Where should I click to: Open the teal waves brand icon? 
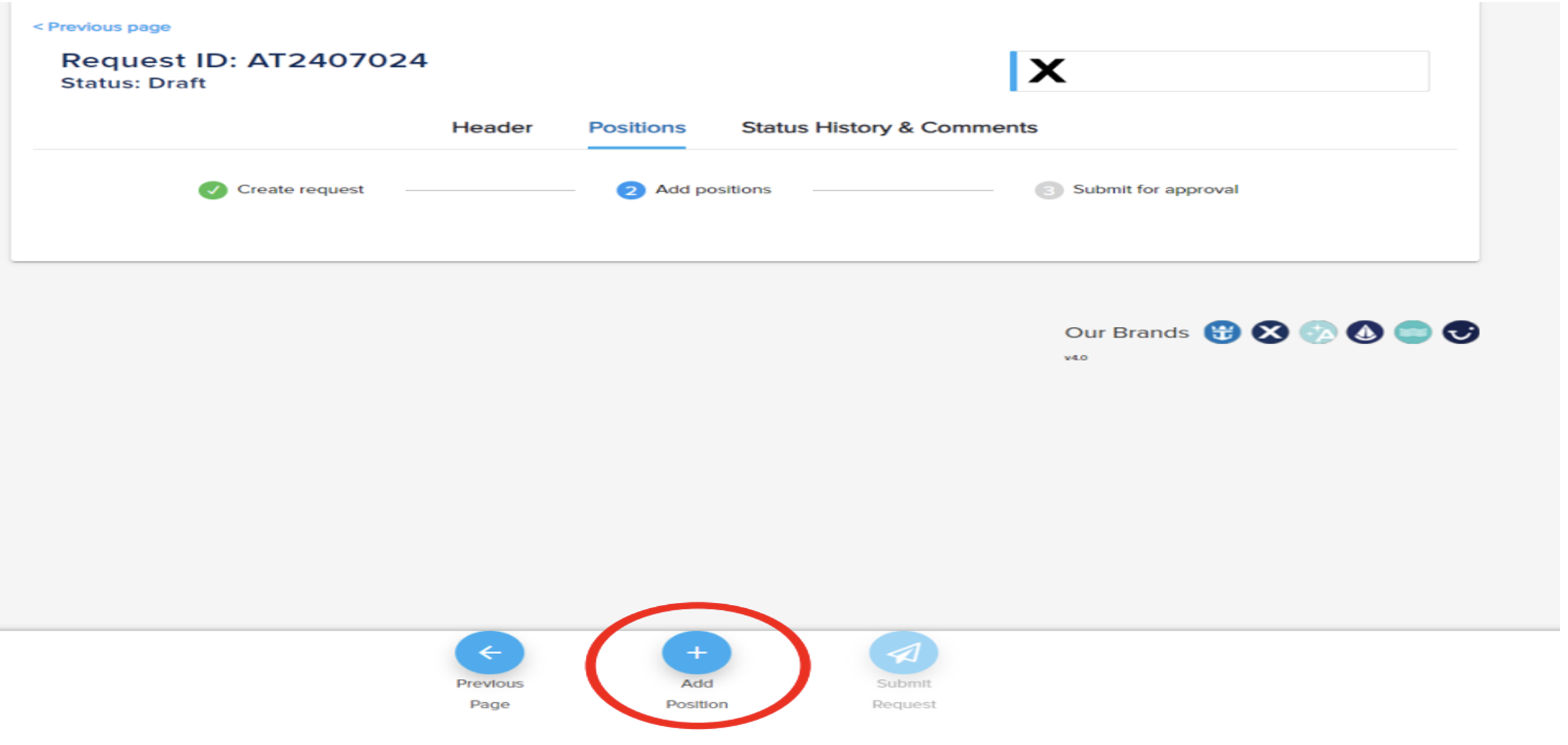[1413, 332]
